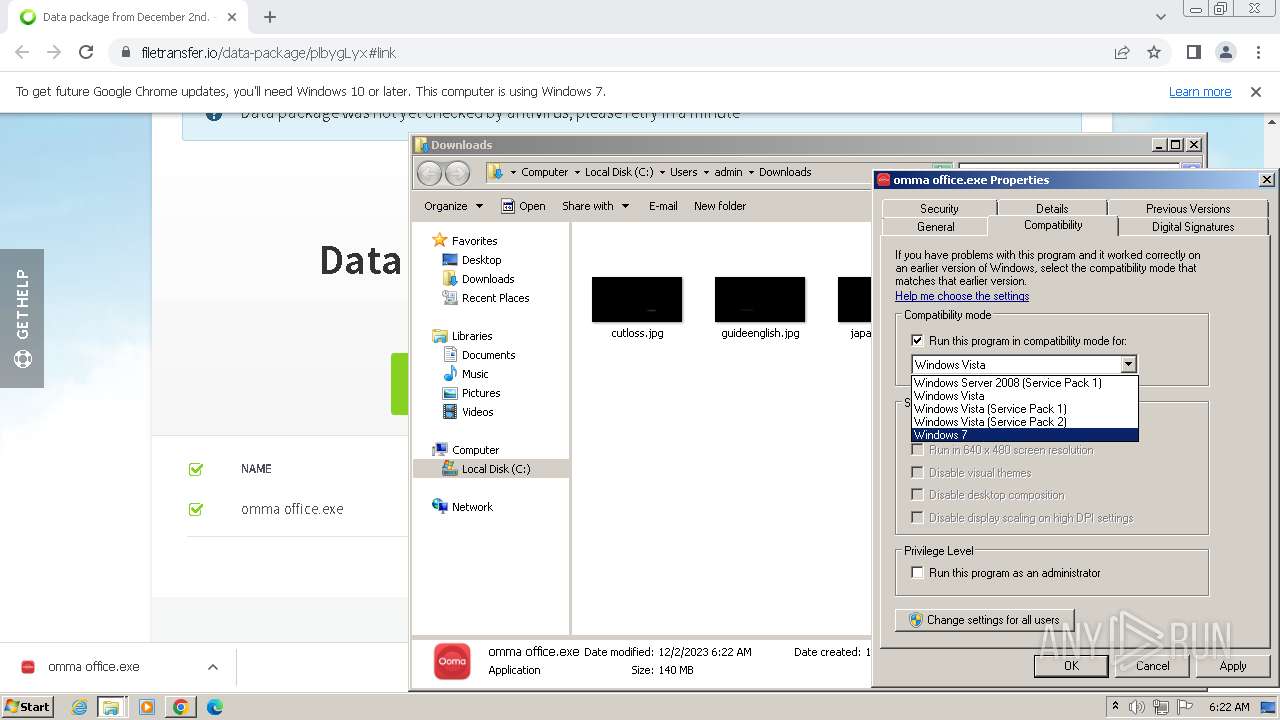Choose Windows Vista (Service Pack 1) option
1280x720 pixels.
(1024, 409)
